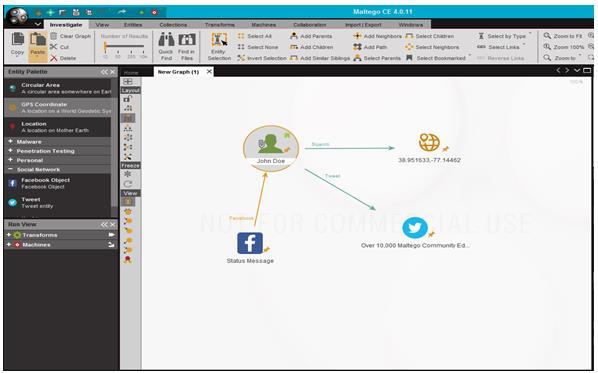Click the GPS coordinate globe entity

click(429, 142)
